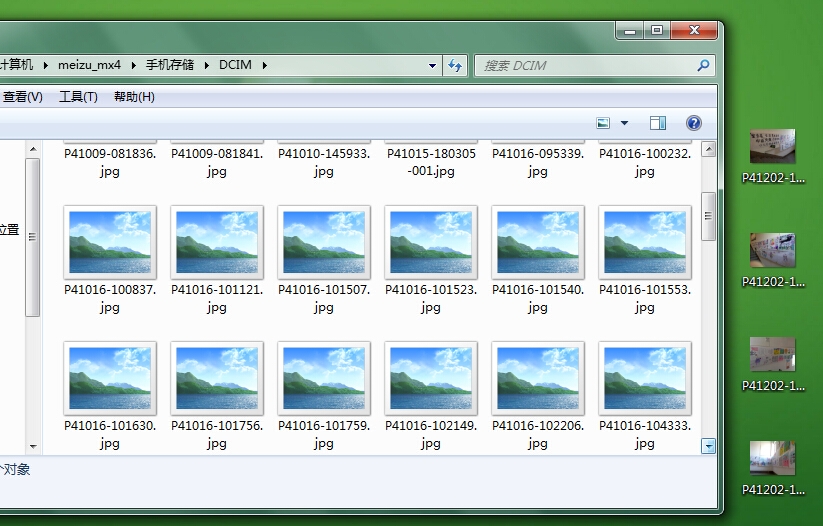This screenshot has height=526, width=823.
Task: Click the navigation pane scrollbar thumb
Action: coord(33,237)
